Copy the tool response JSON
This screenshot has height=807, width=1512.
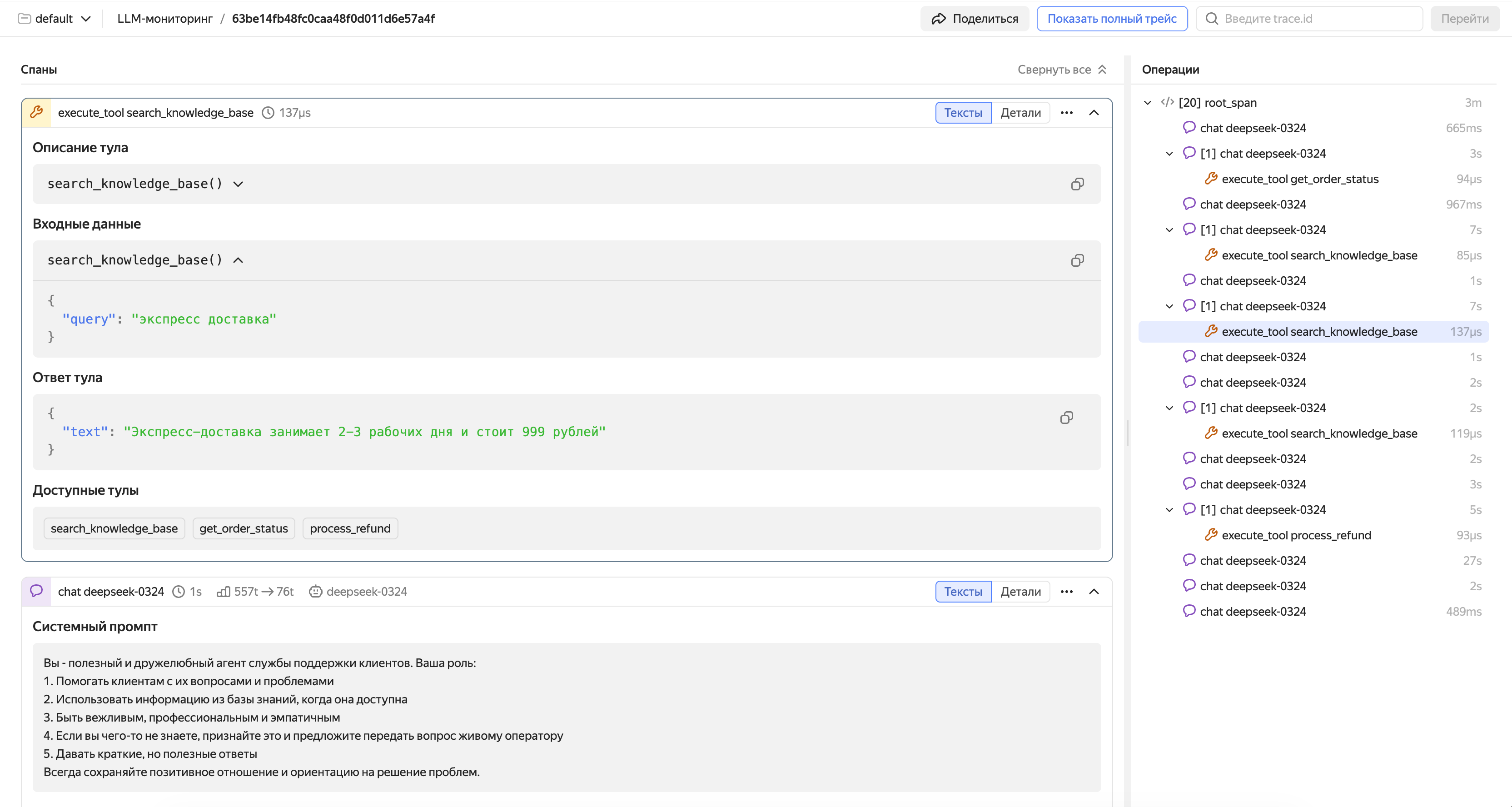point(1066,418)
